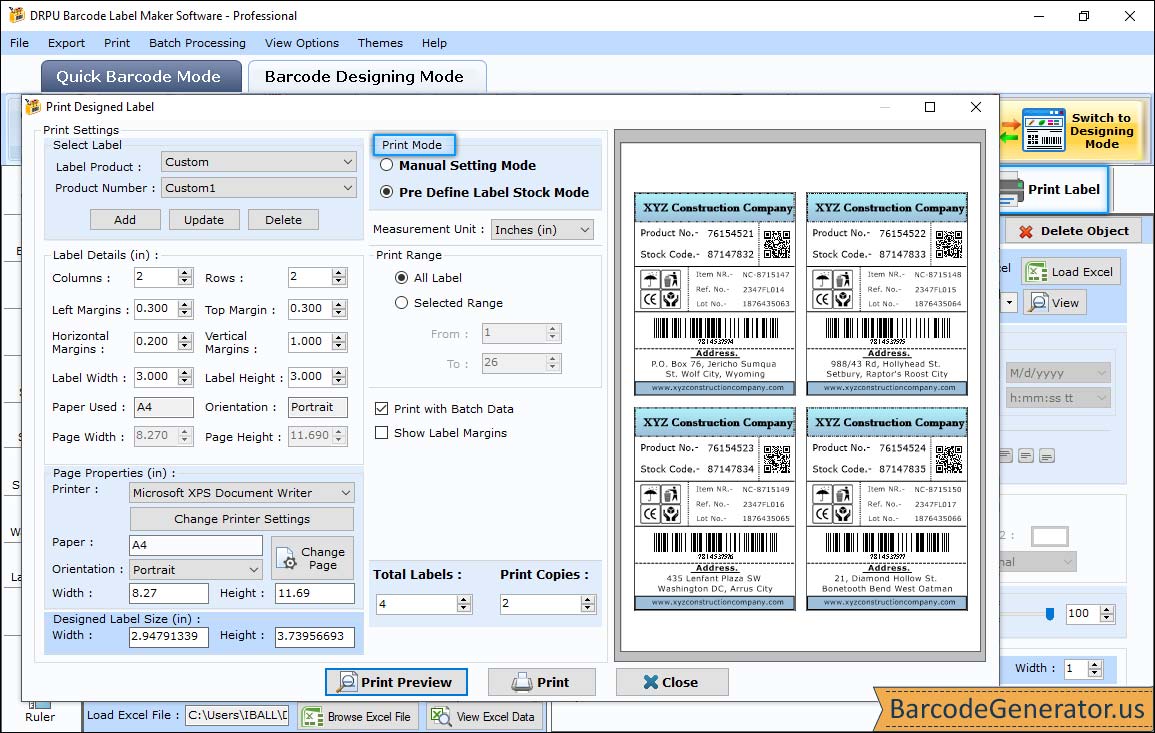The image size is (1155, 733).
Task: Open Themes menu
Action: pyautogui.click(x=380, y=43)
